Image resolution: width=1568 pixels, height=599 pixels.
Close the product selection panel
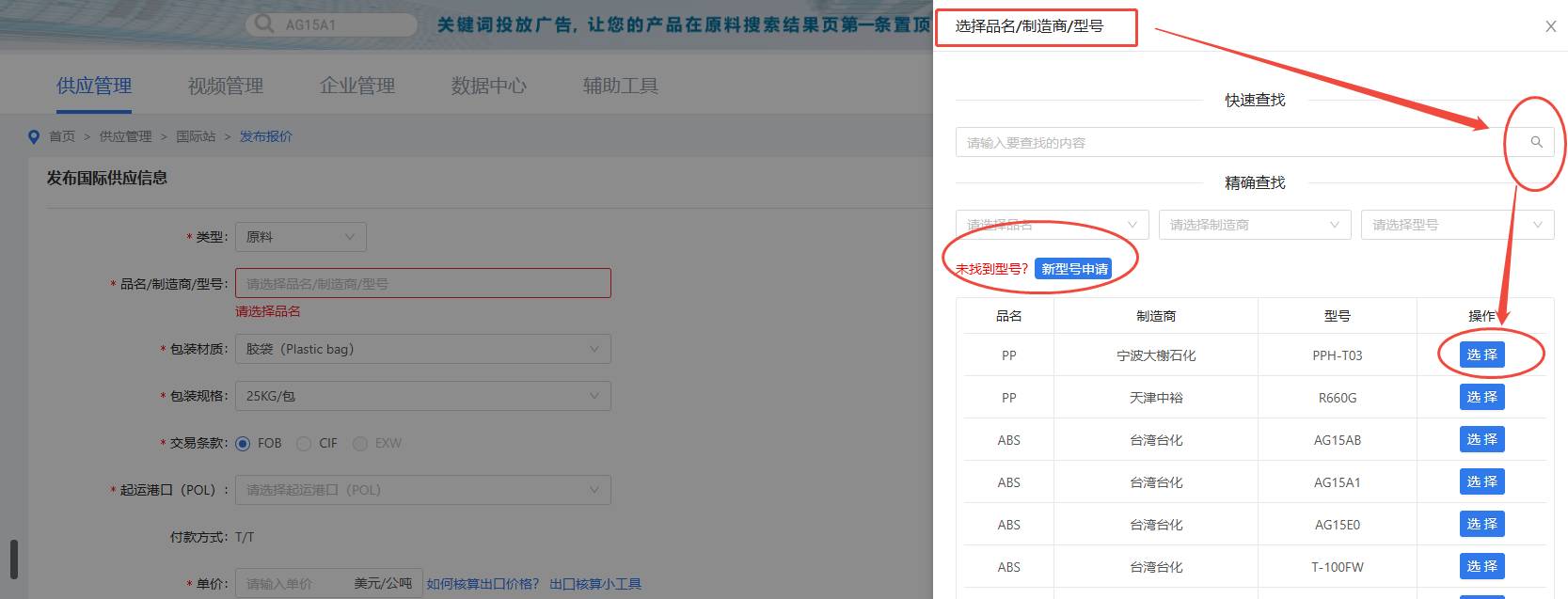[x=1551, y=26]
